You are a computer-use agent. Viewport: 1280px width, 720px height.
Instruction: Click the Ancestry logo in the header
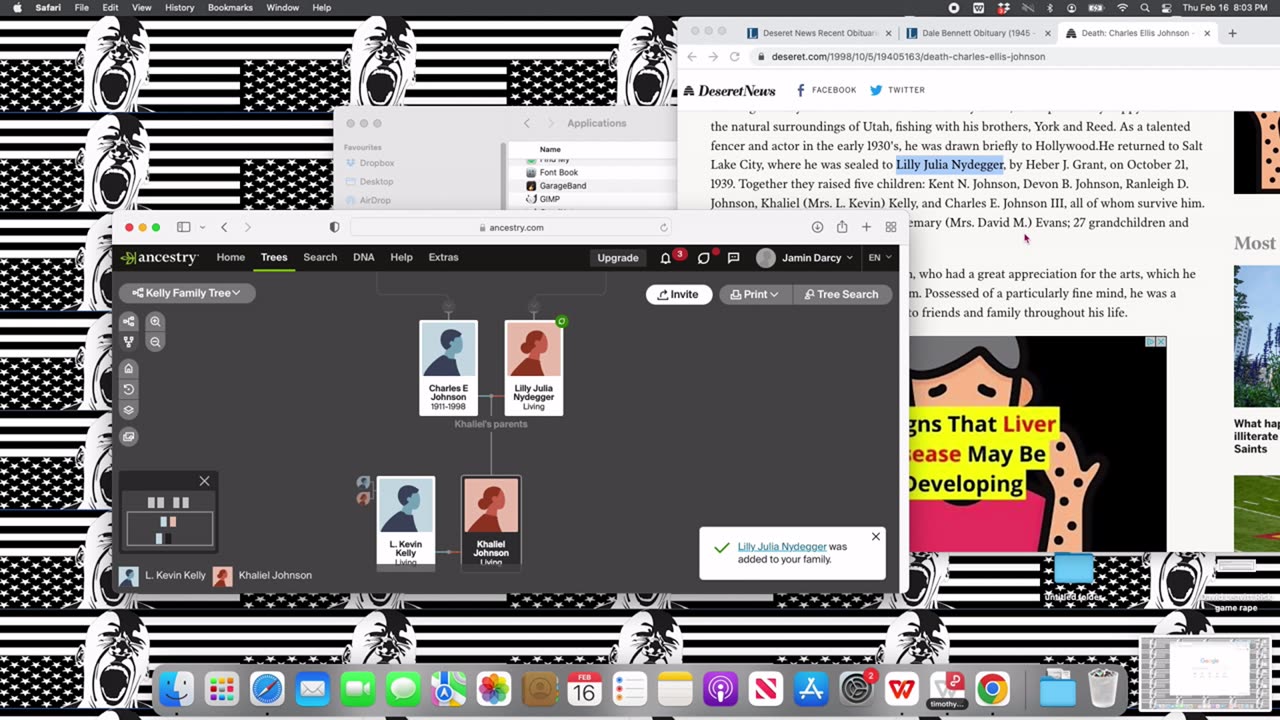pyautogui.click(x=159, y=257)
